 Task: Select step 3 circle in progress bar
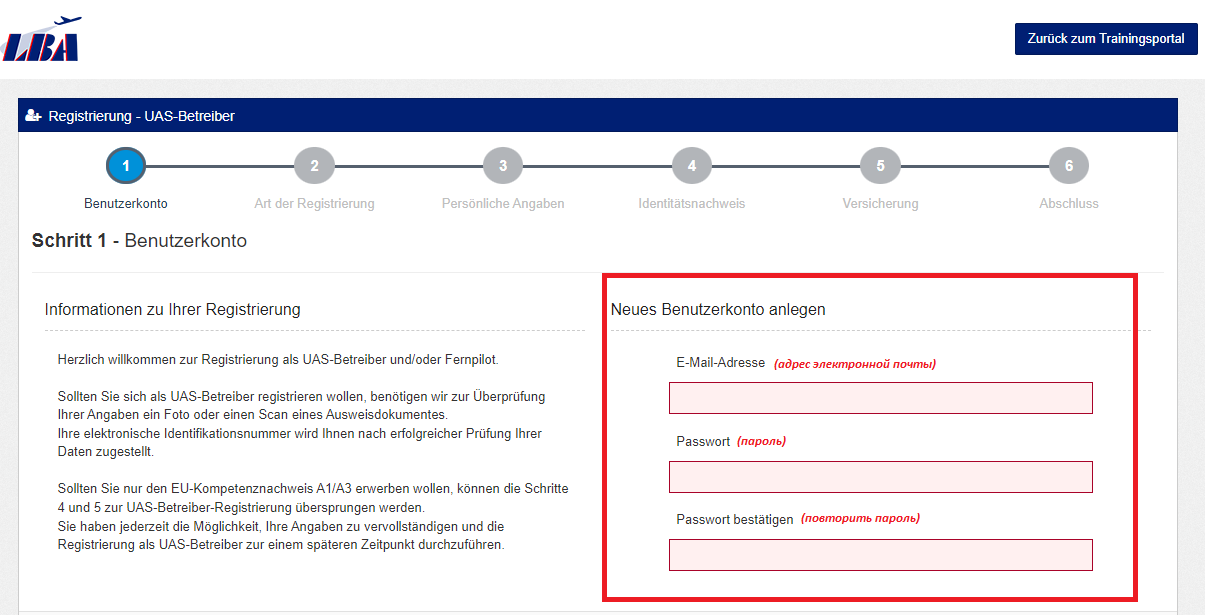pyautogui.click(x=503, y=166)
